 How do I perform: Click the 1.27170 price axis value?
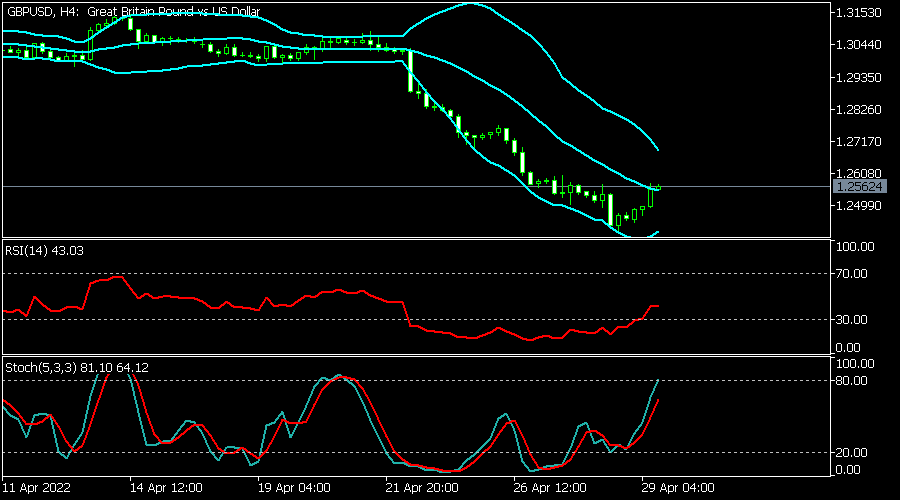coord(859,142)
